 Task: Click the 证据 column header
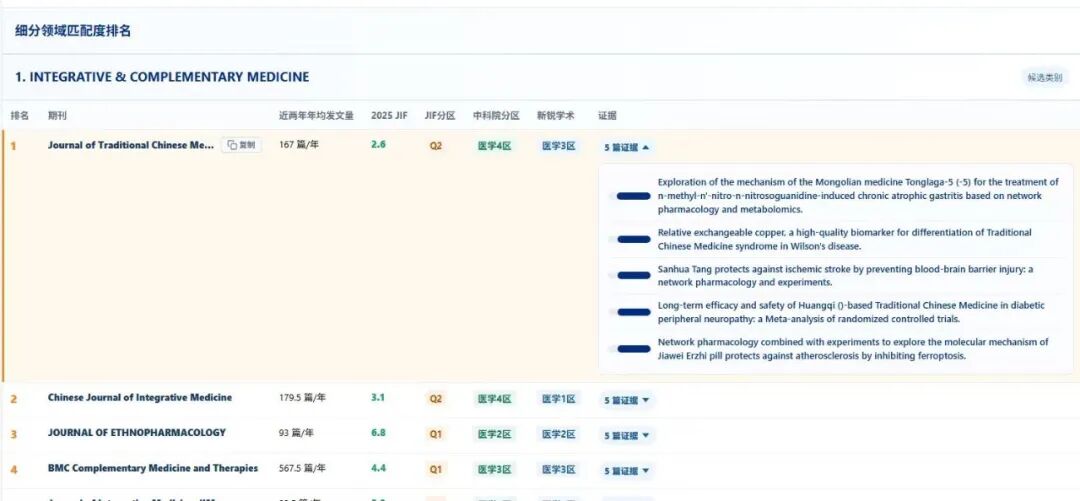click(x=608, y=116)
